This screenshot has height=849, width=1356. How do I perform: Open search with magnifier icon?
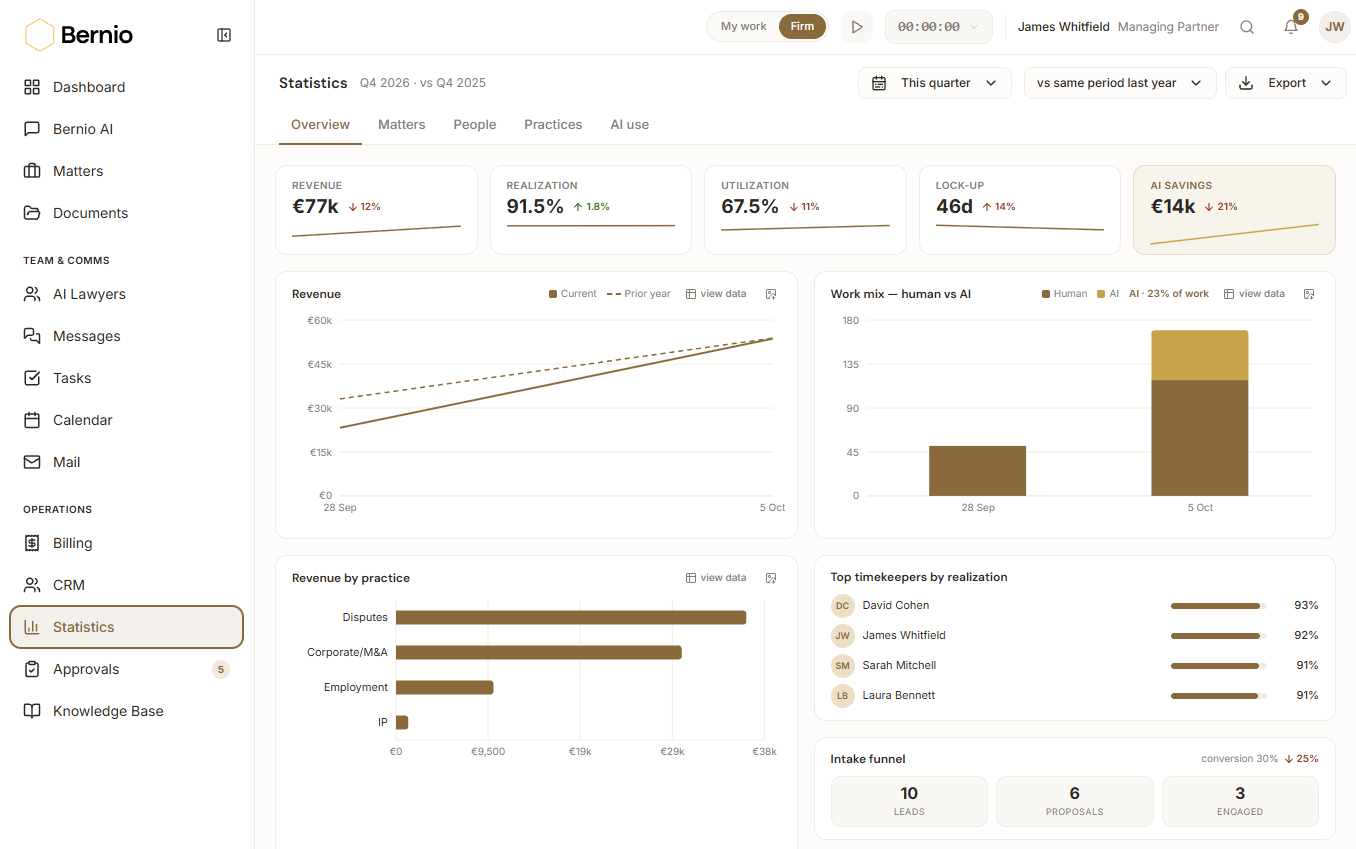tap(1247, 27)
